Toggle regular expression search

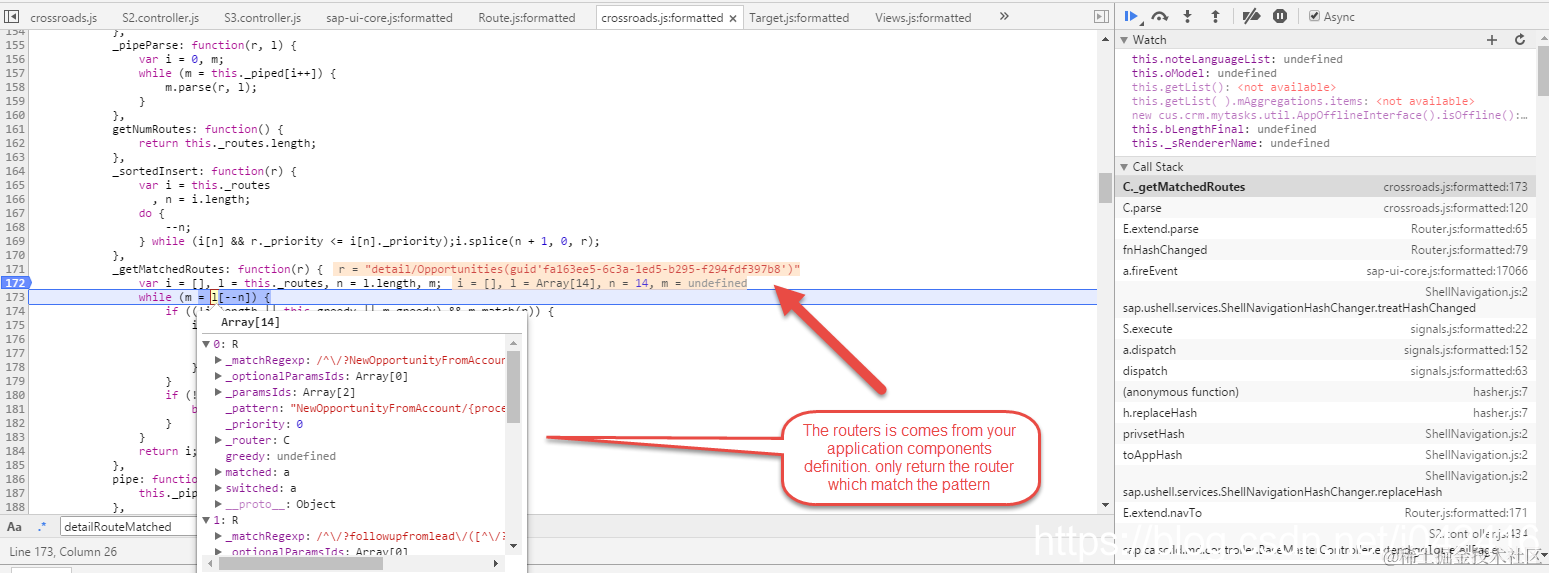tap(42, 526)
